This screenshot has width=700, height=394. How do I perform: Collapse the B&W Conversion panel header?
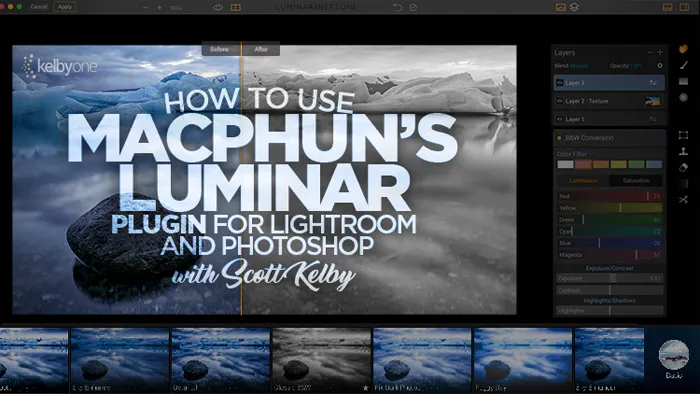[609, 138]
